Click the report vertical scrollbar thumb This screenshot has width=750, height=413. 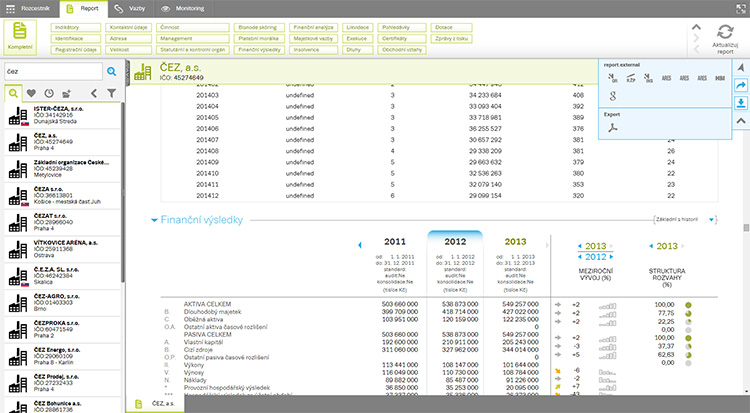point(745,227)
